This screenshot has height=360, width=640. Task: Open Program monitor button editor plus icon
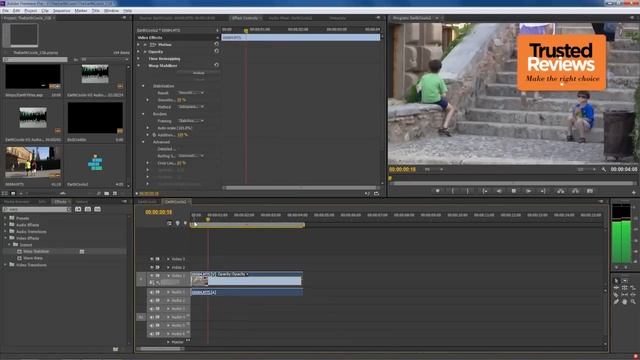(x=634, y=192)
